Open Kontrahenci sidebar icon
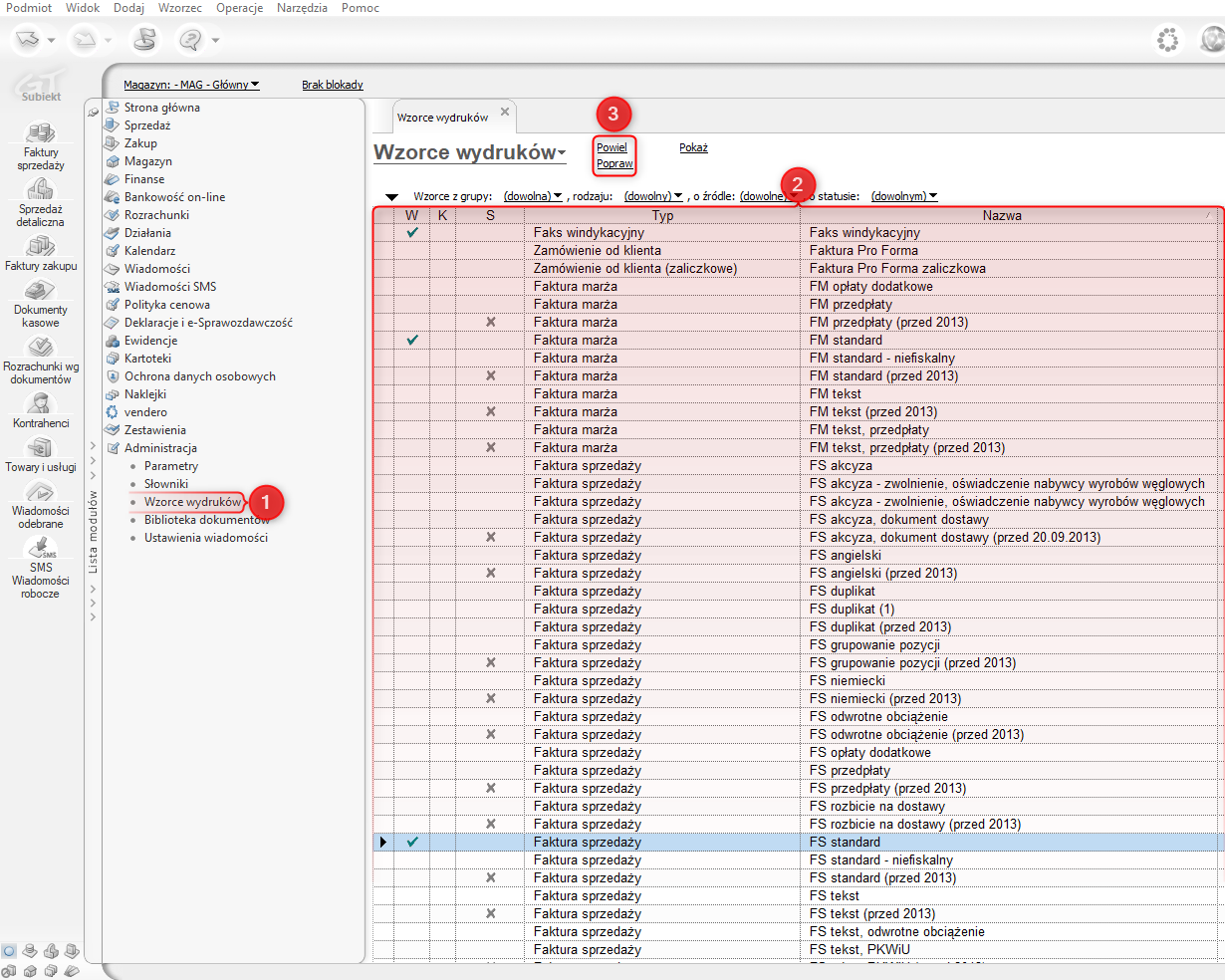 41,403
